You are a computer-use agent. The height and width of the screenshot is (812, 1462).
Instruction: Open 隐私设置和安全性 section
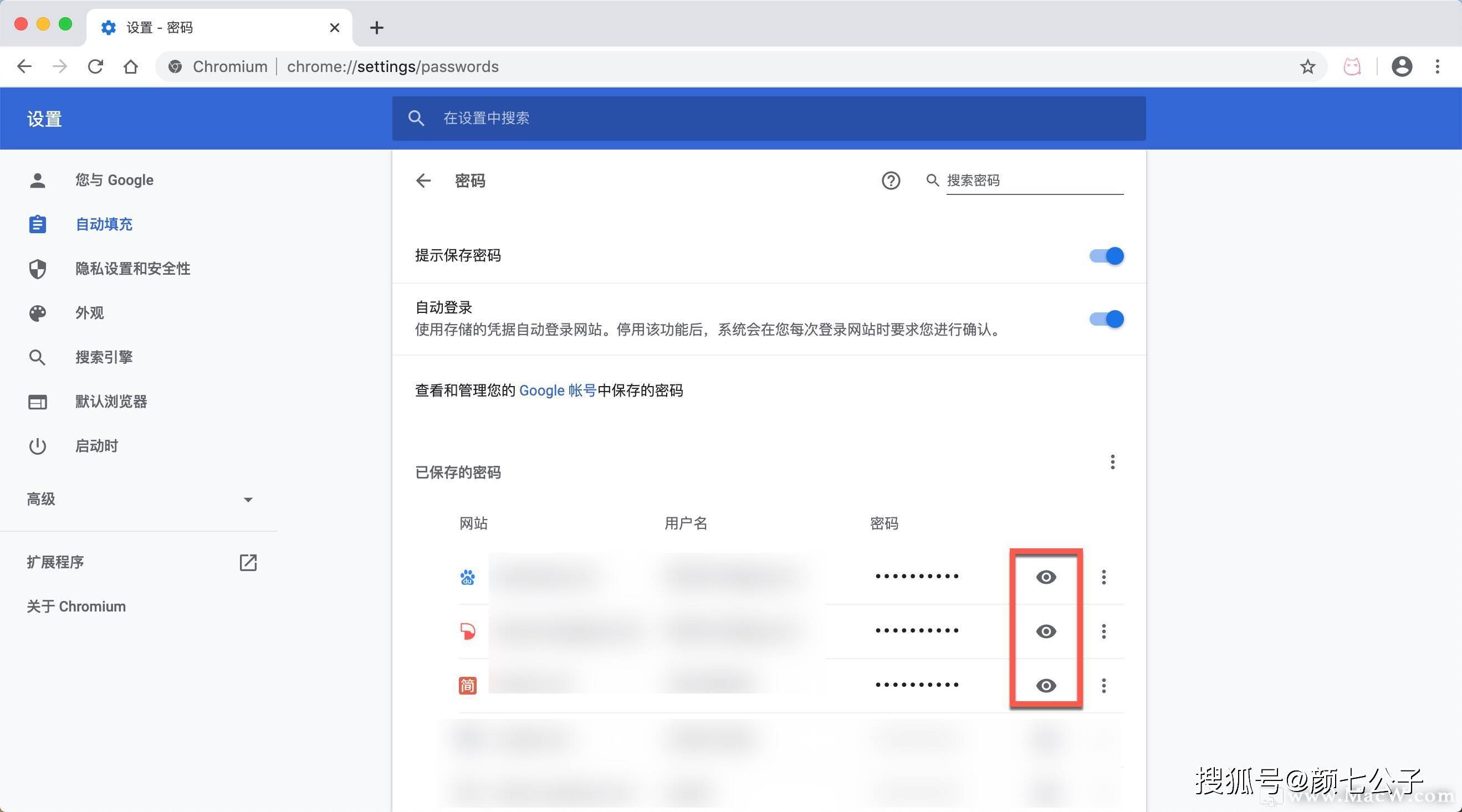[x=133, y=269]
